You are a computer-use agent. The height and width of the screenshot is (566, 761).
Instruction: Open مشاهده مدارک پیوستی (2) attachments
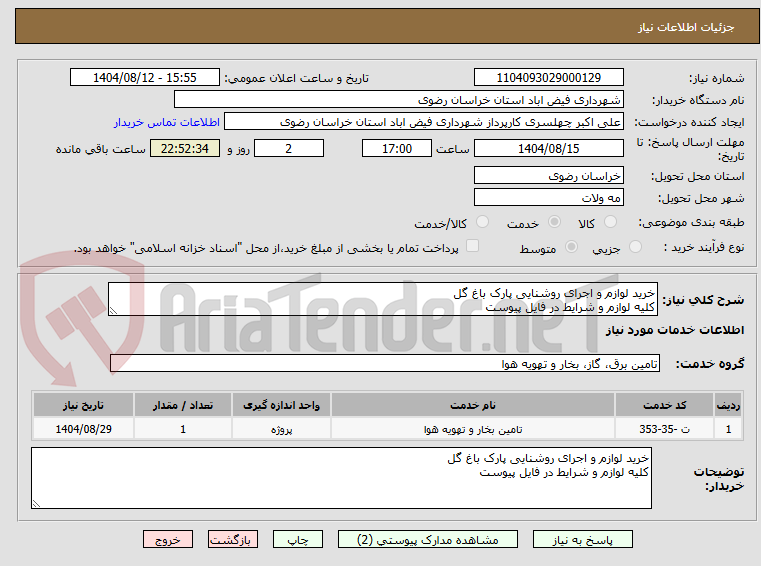coord(428,539)
